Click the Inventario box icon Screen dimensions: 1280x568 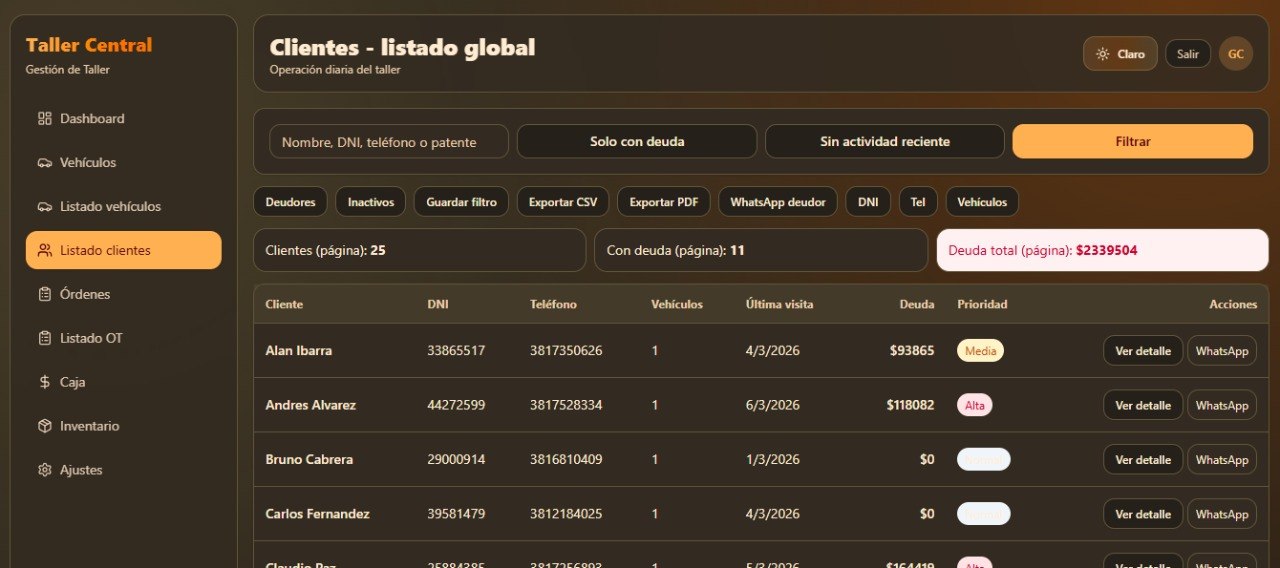pos(44,427)
